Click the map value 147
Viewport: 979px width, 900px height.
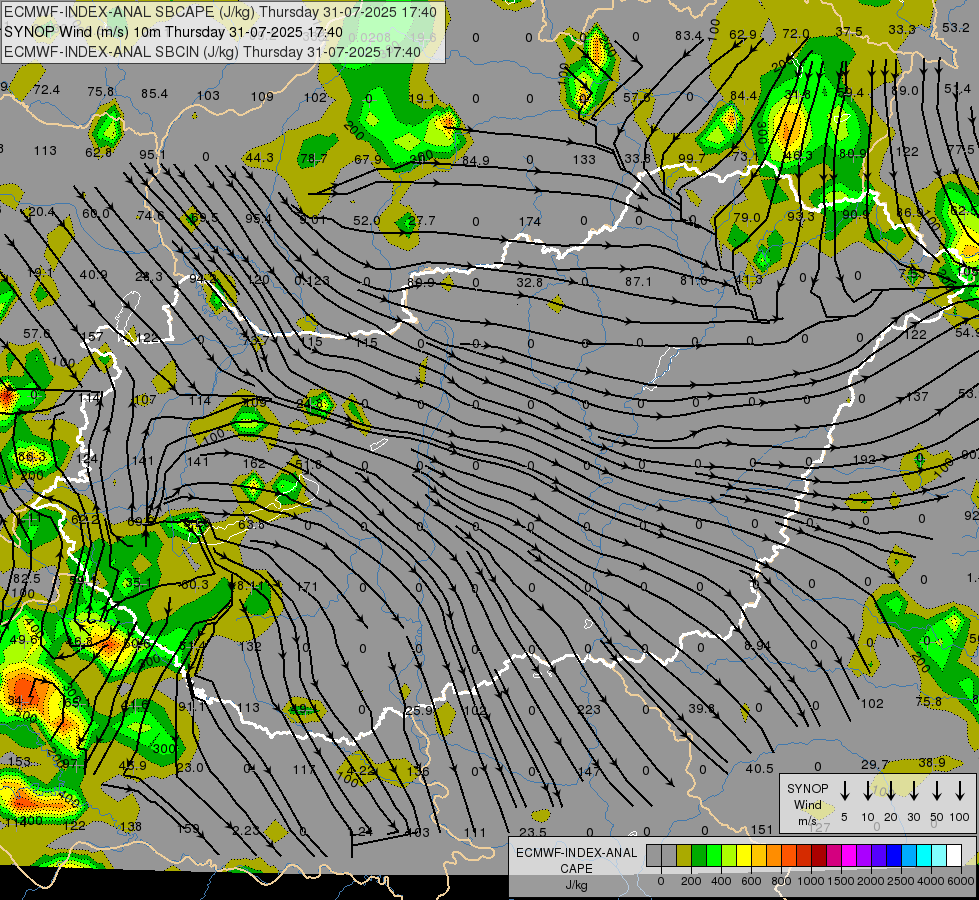[x=589, y=771]
